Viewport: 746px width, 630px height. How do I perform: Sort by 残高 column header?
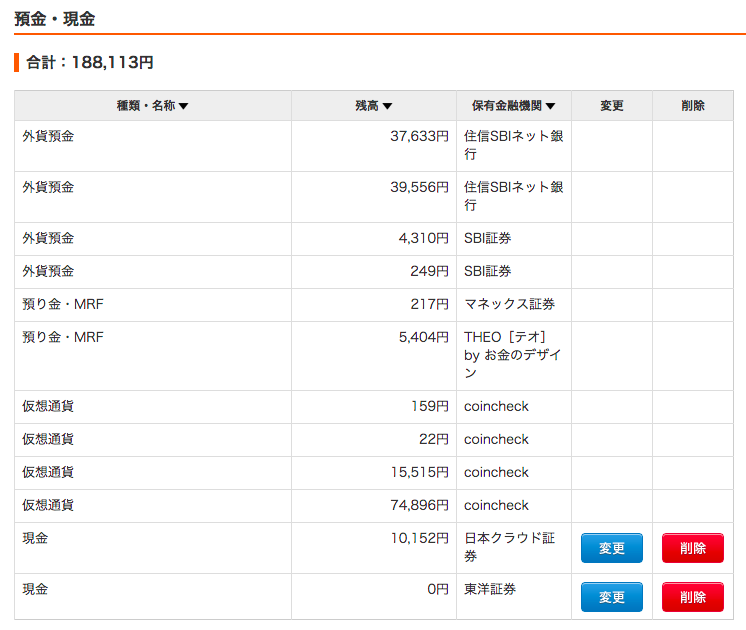click(x=373, y=106)
